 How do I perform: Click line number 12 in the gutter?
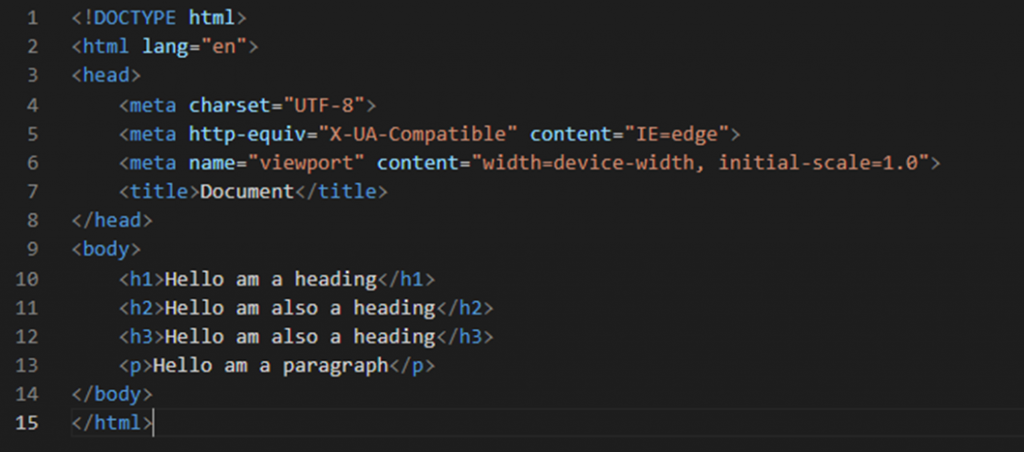pyautogui.click(x=27, y=336)
